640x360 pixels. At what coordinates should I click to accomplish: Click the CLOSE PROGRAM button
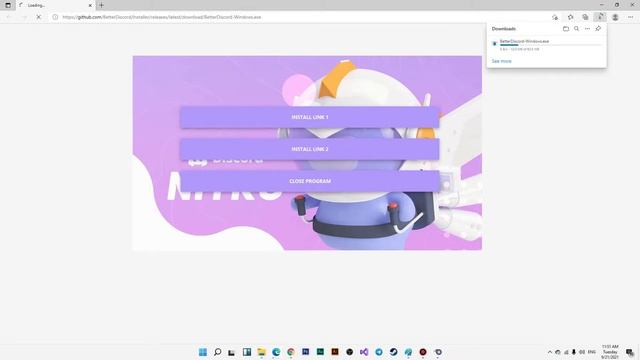tap(309, 181)
